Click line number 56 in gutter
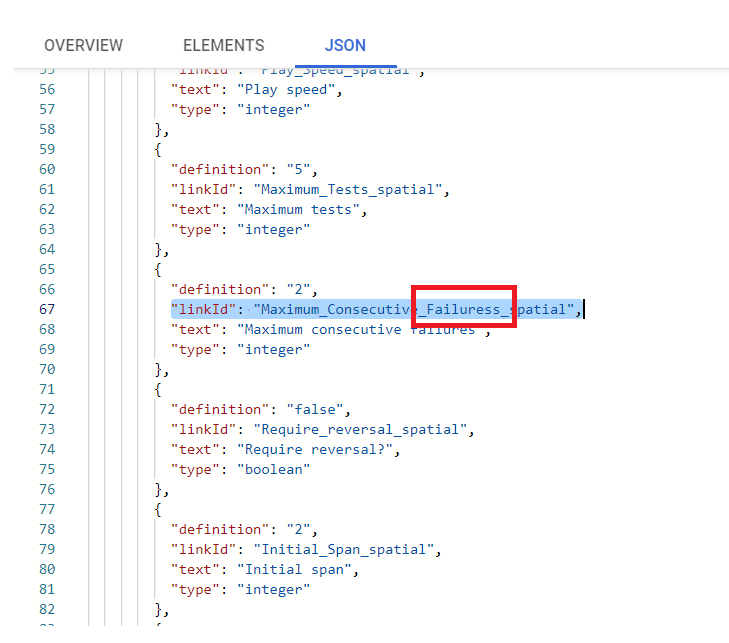Screen dimensions: 729x643 [47, 89]
